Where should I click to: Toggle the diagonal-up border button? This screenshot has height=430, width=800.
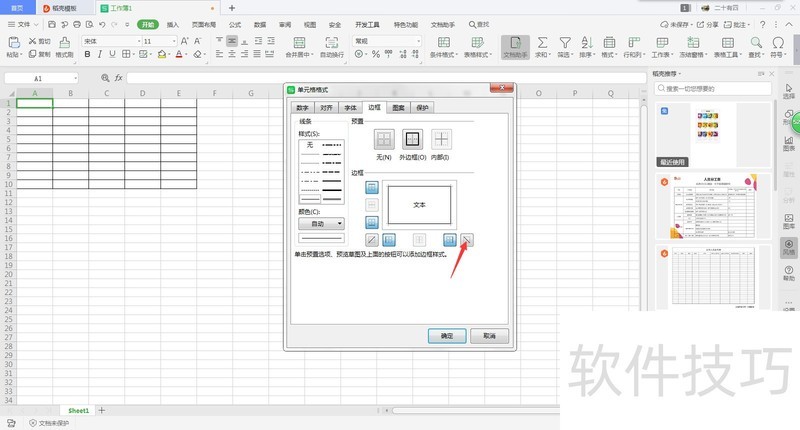(x=372, y=240)
